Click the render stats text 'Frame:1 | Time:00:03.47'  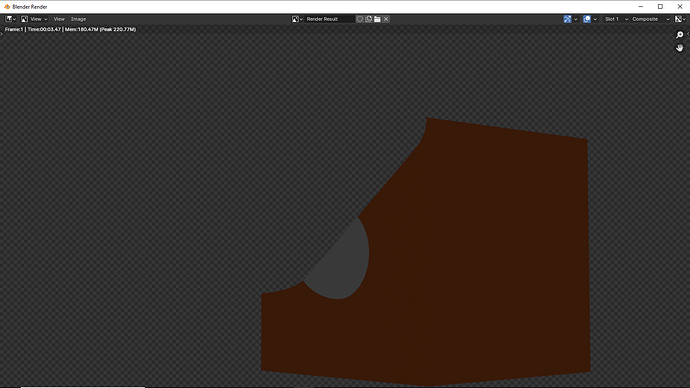point(33,29)
